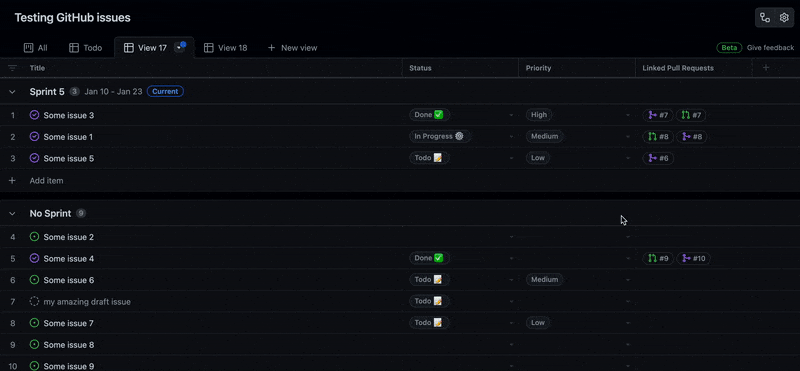The width and height of the screenshot is (800, 371).
Task: Click closed issue icon of Some issue 5
Action: click(x=34, y=158)
